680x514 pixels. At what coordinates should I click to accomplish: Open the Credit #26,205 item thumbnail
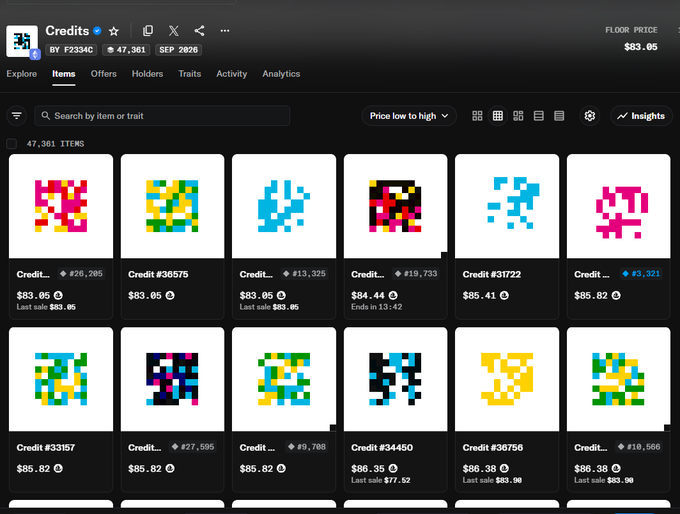pyautogui.click(x=61, y=206)
